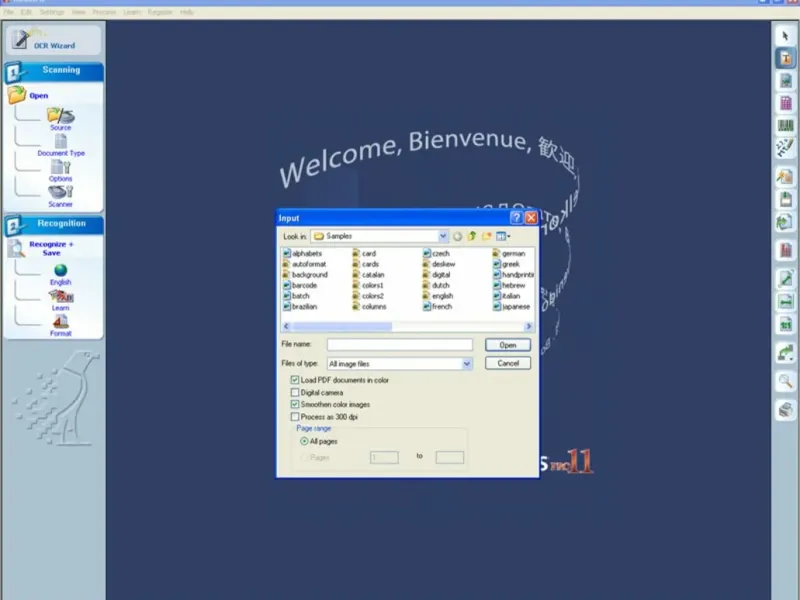
Task: Click the 1:1 actual size tool
Action: [785, 324]
